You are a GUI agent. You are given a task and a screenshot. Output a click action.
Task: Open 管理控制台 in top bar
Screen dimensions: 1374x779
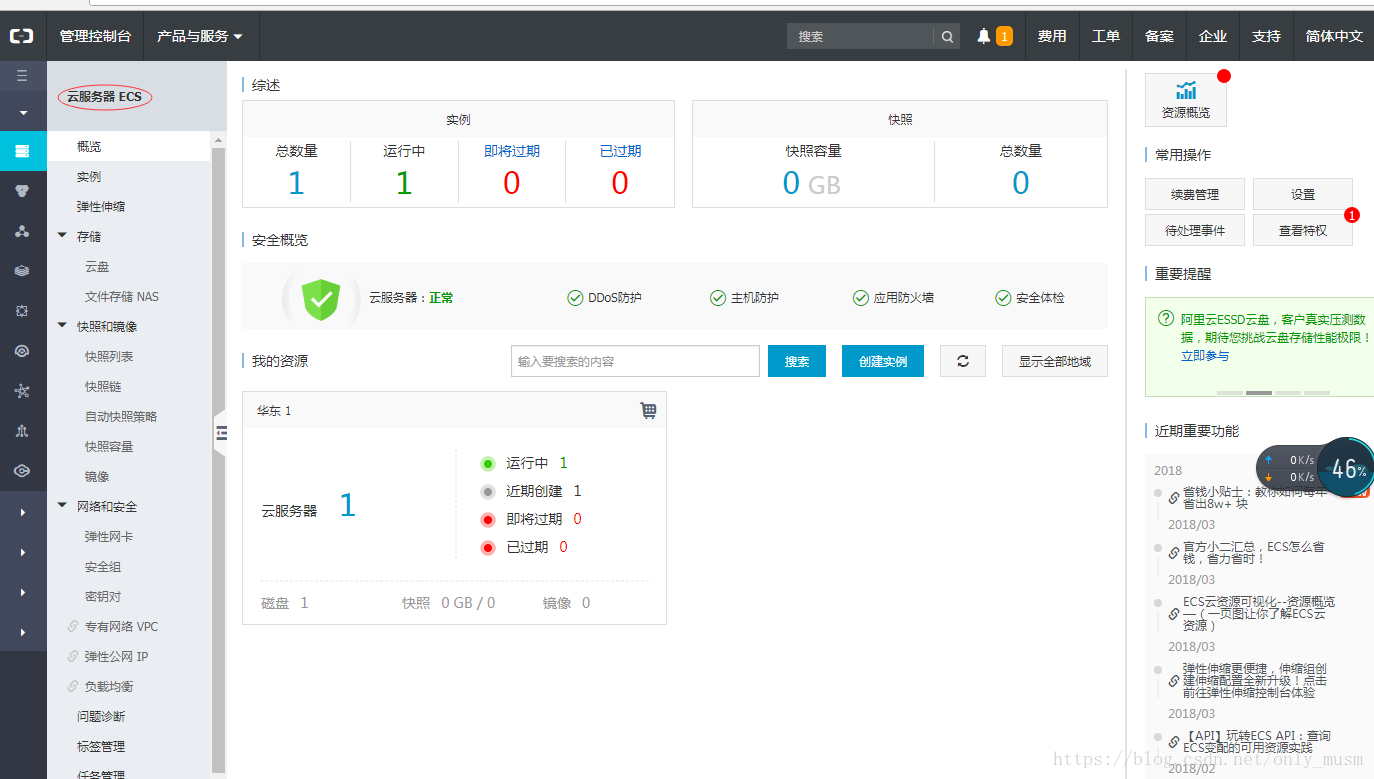tap(95, 36)
